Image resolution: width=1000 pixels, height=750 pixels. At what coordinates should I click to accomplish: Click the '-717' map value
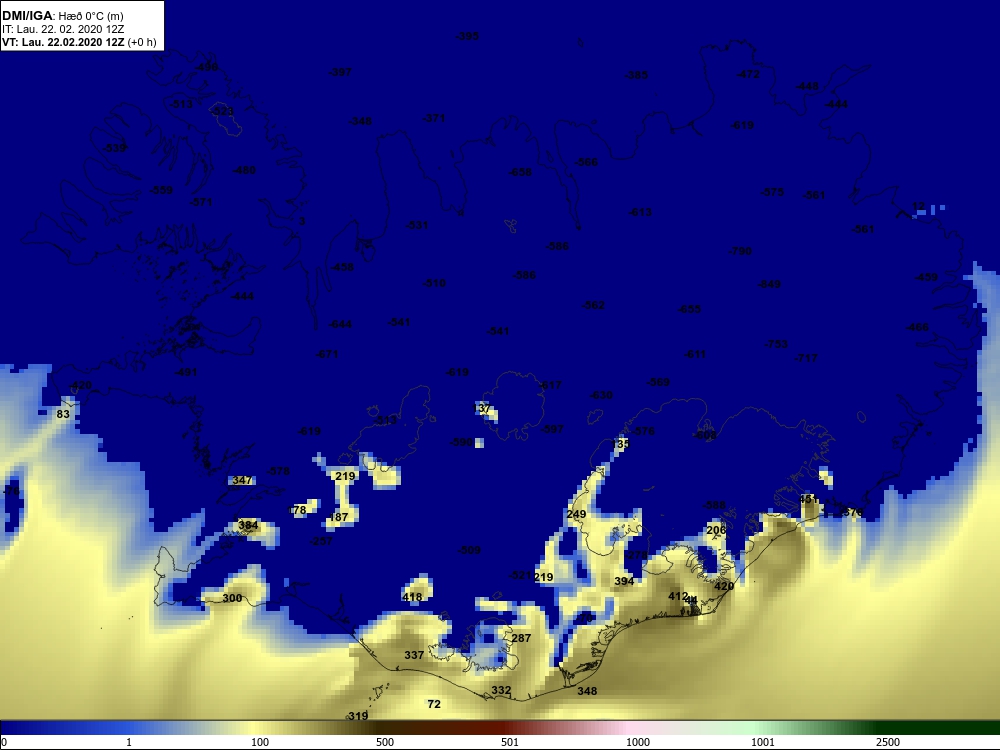[x=805, y=358]
